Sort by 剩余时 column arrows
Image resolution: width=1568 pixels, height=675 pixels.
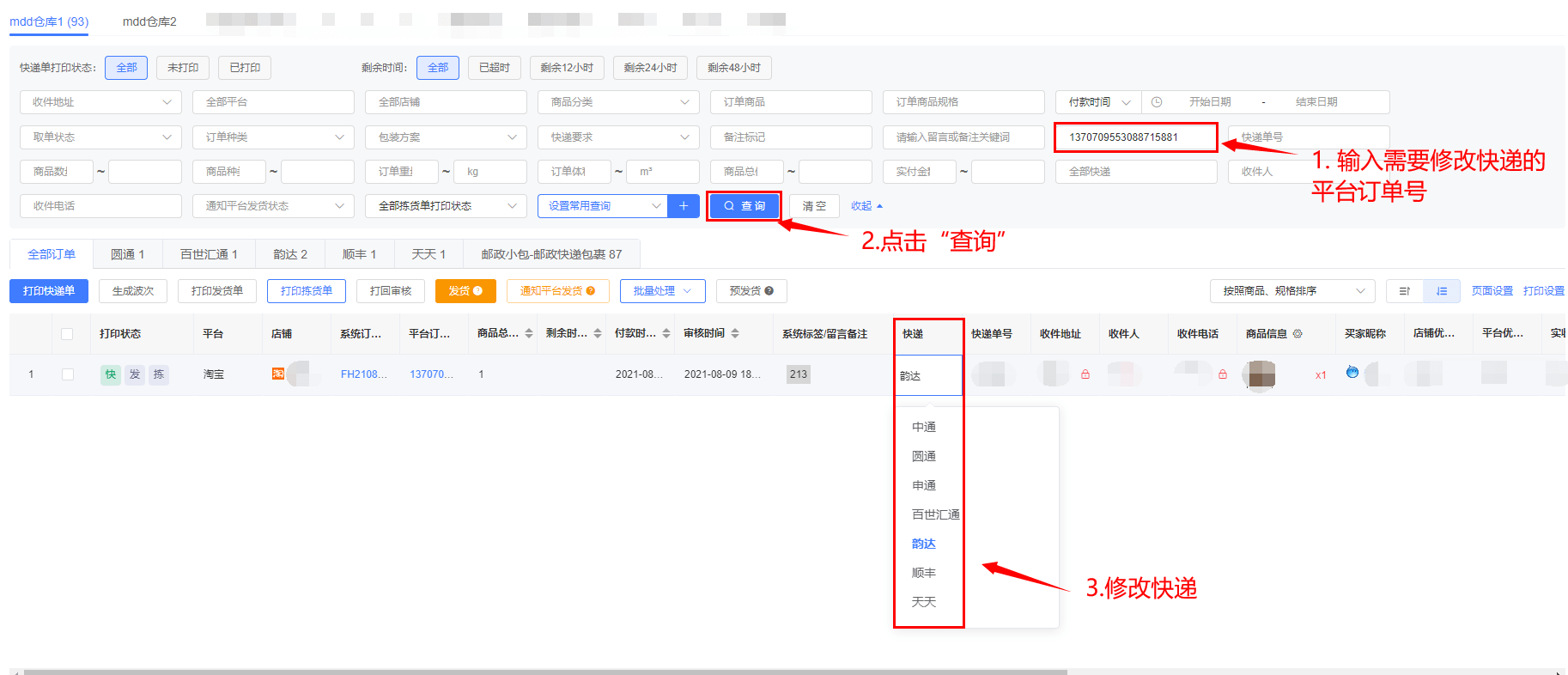coord(598,333)
